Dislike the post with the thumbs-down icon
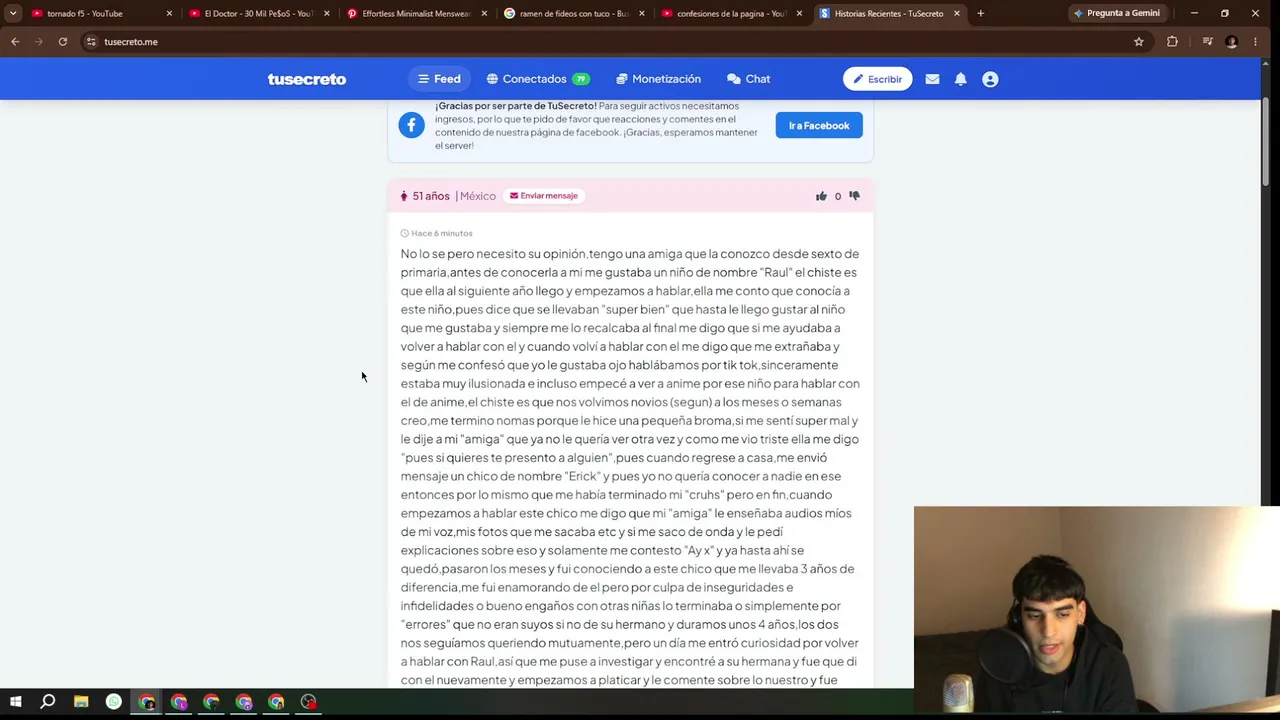The height and width of the screenshot is (720, 1280). [854, 196]
